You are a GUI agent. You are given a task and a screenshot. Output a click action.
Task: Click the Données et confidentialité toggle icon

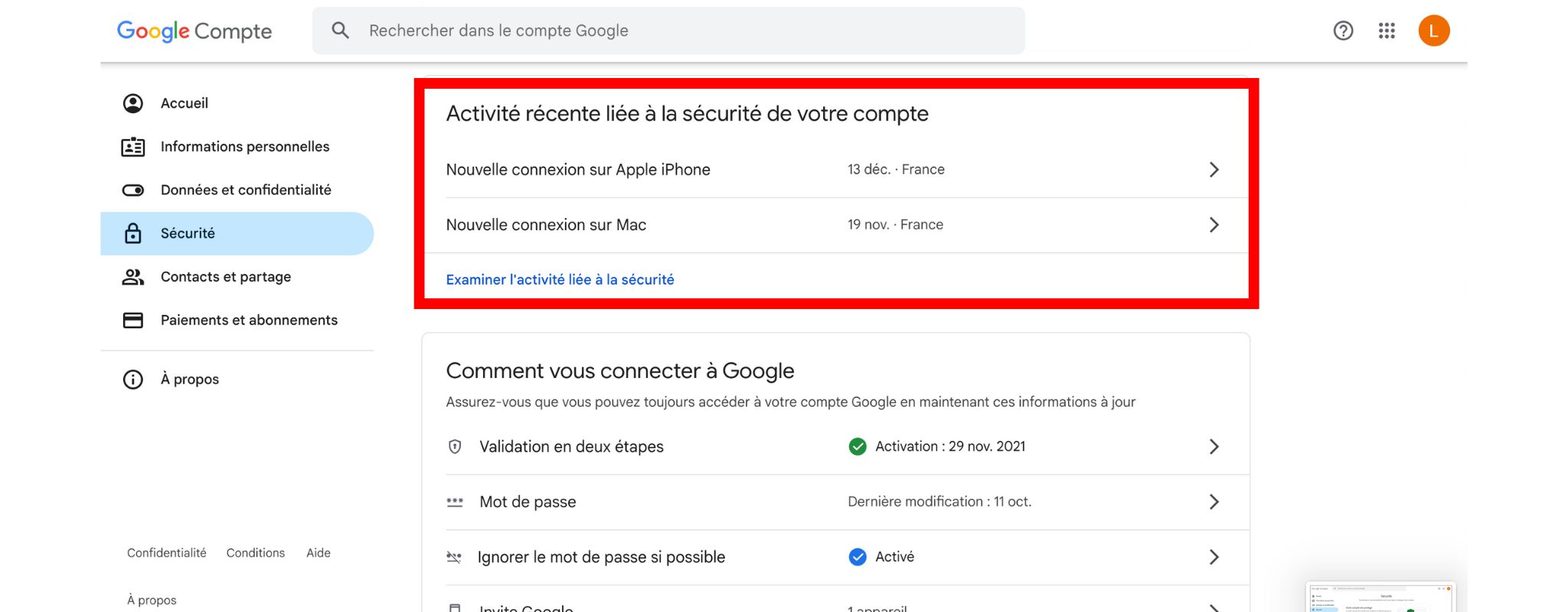[133, 190]
